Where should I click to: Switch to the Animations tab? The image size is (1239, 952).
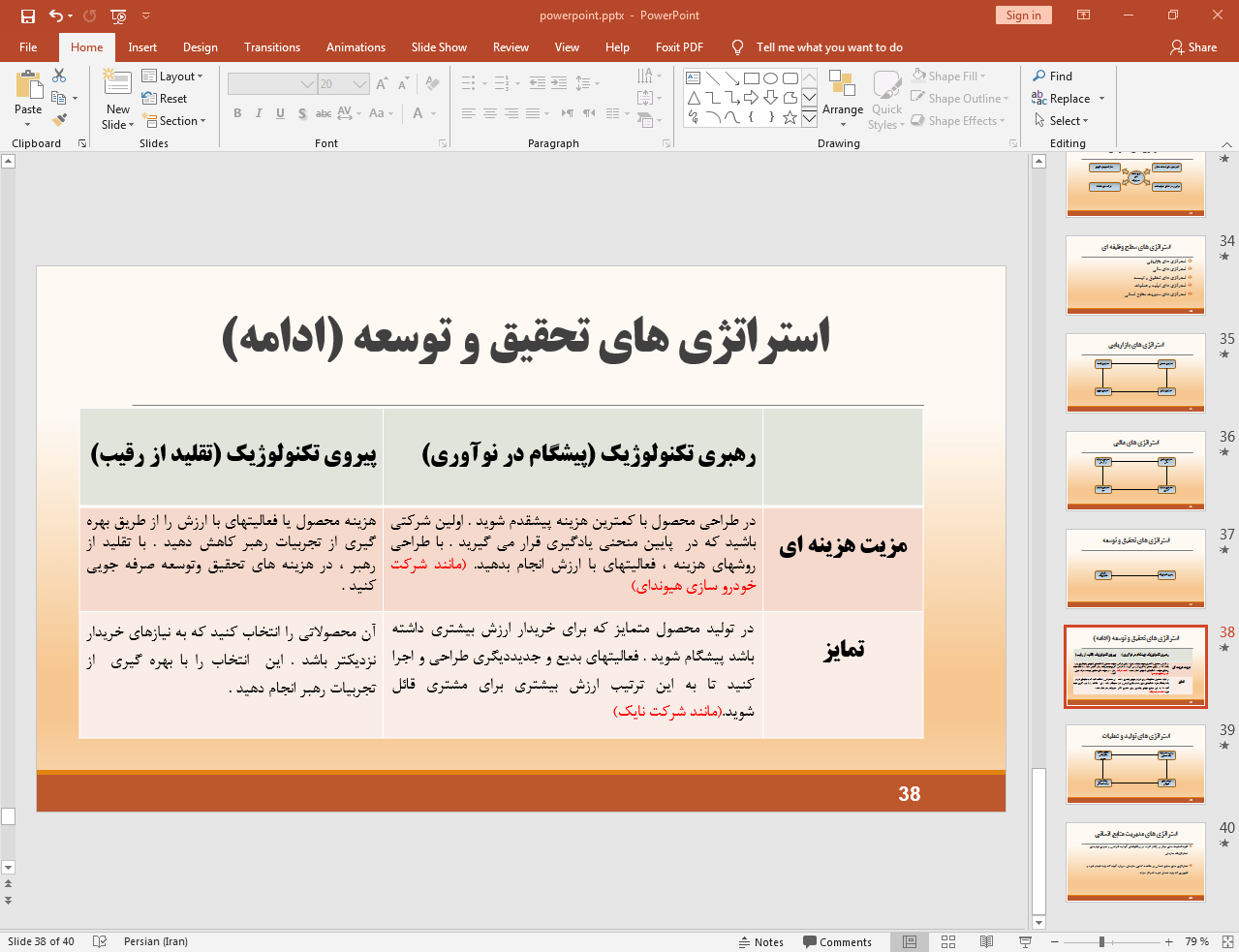click(356, 46)
